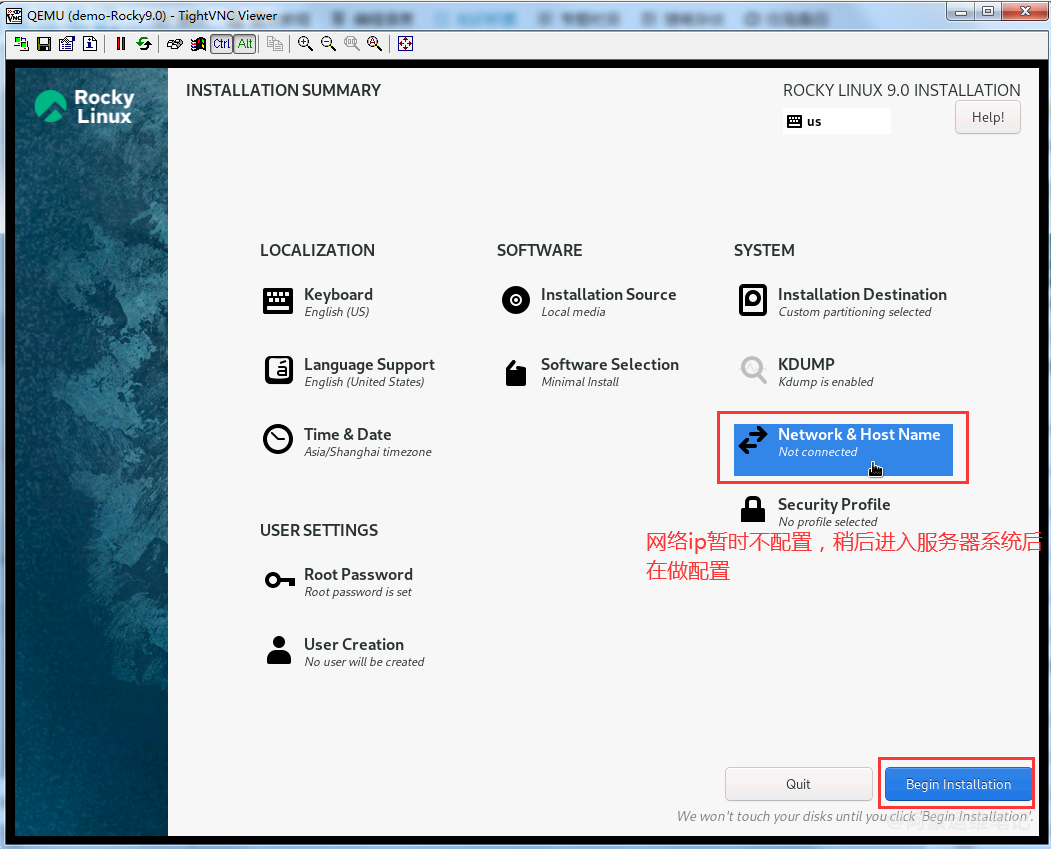Open the 'us' keyboard layout indicator
1051x849 pixels.
[x=836, y=121]
